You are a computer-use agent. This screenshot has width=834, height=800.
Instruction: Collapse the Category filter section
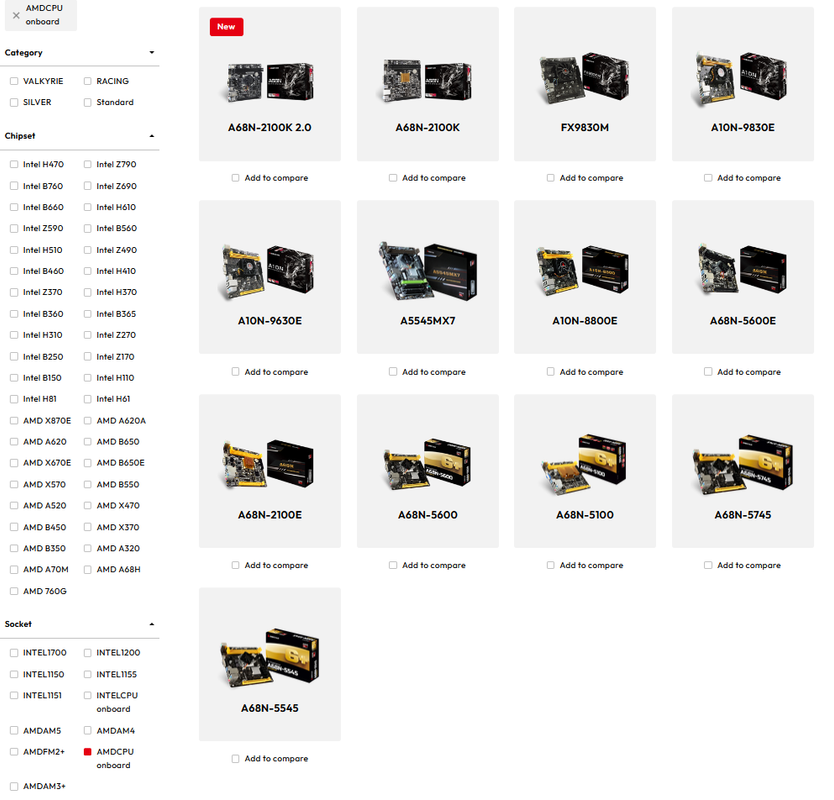[152, 53]
